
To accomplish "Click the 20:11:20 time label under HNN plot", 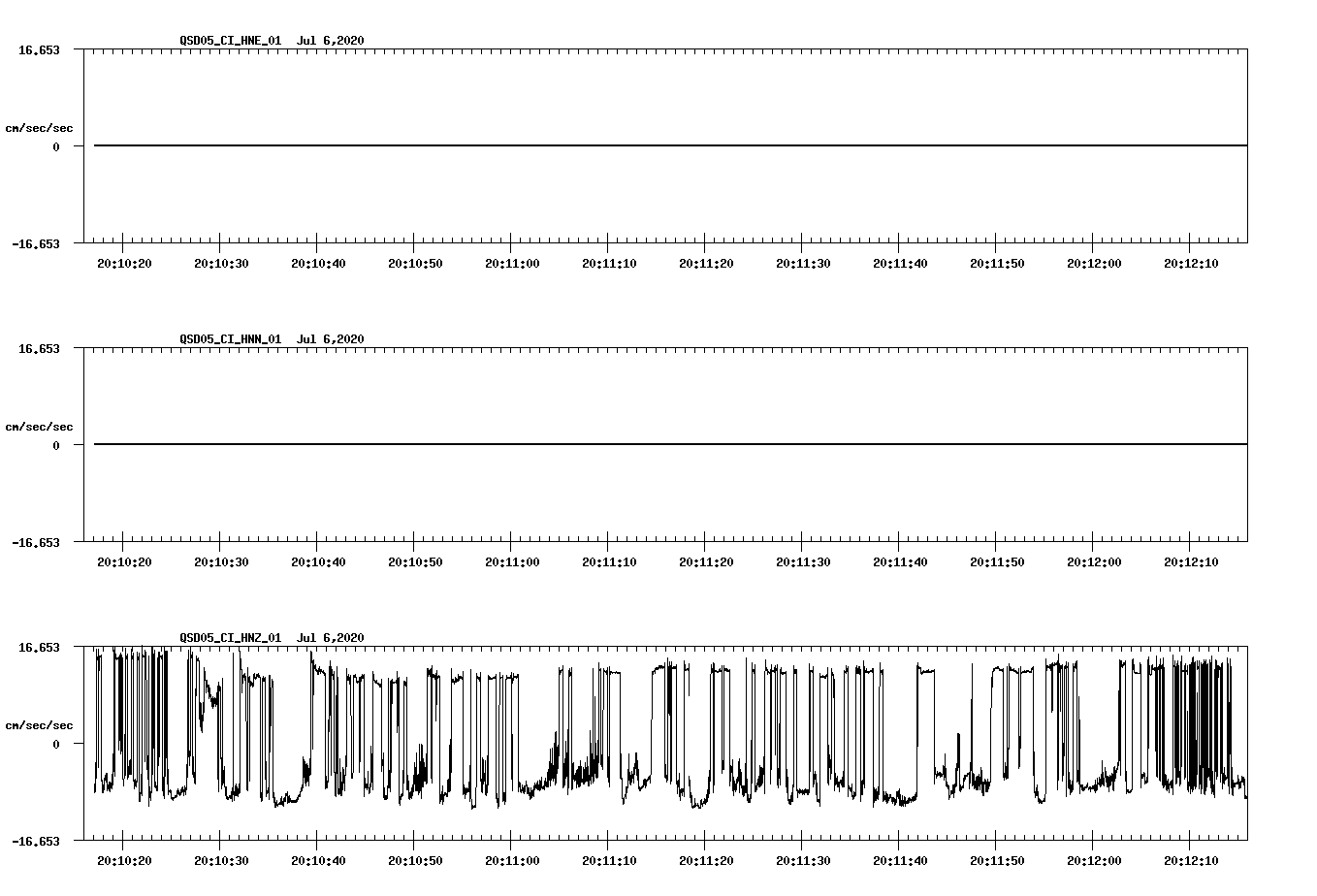I will coord(706,561).
